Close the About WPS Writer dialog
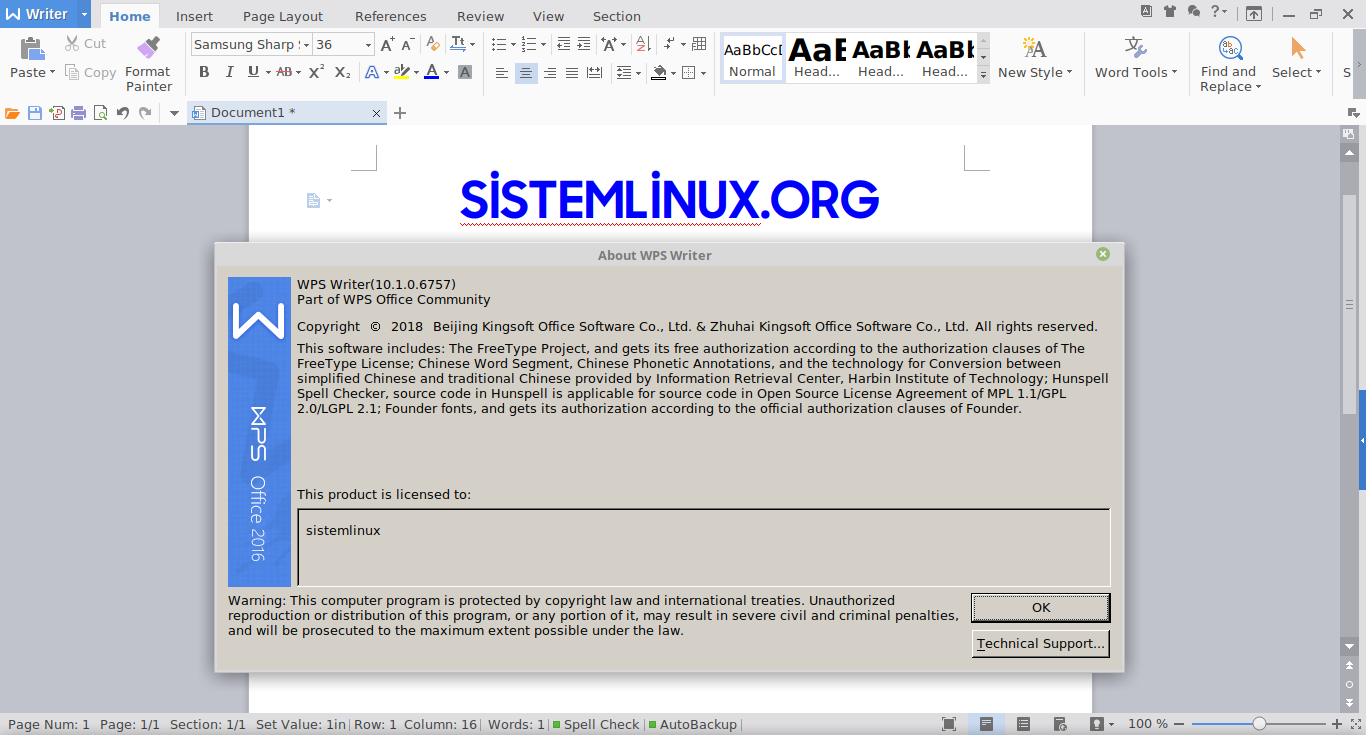Screen dimensions: 1366x735 pyautogui.click(x=1103, y=254)
